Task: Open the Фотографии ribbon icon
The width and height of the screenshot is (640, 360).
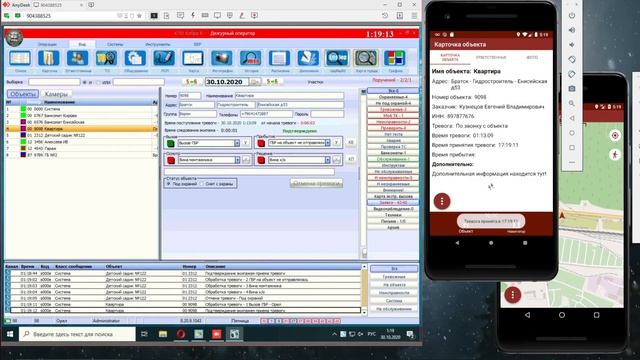Action: 222,58
